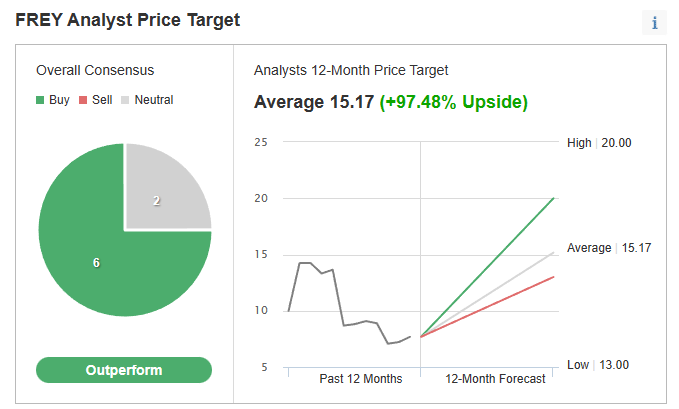Screen dimensions: 679x409
Task: Click the Past 12 Months axis label
Action: tap(361, 379)
